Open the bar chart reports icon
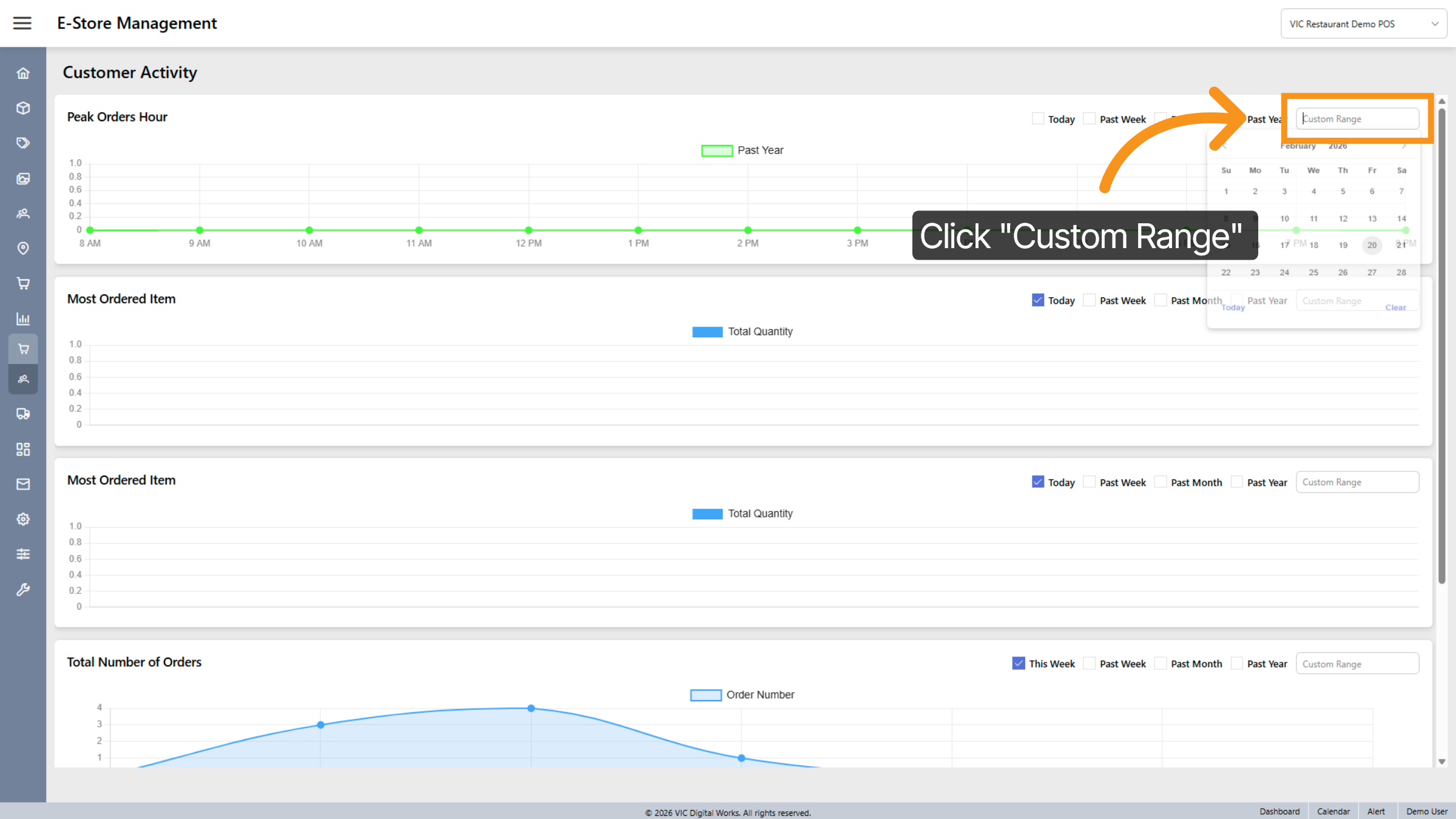Screen dimensions: 1456x819 pyautogui.click(x=23, y=318)
